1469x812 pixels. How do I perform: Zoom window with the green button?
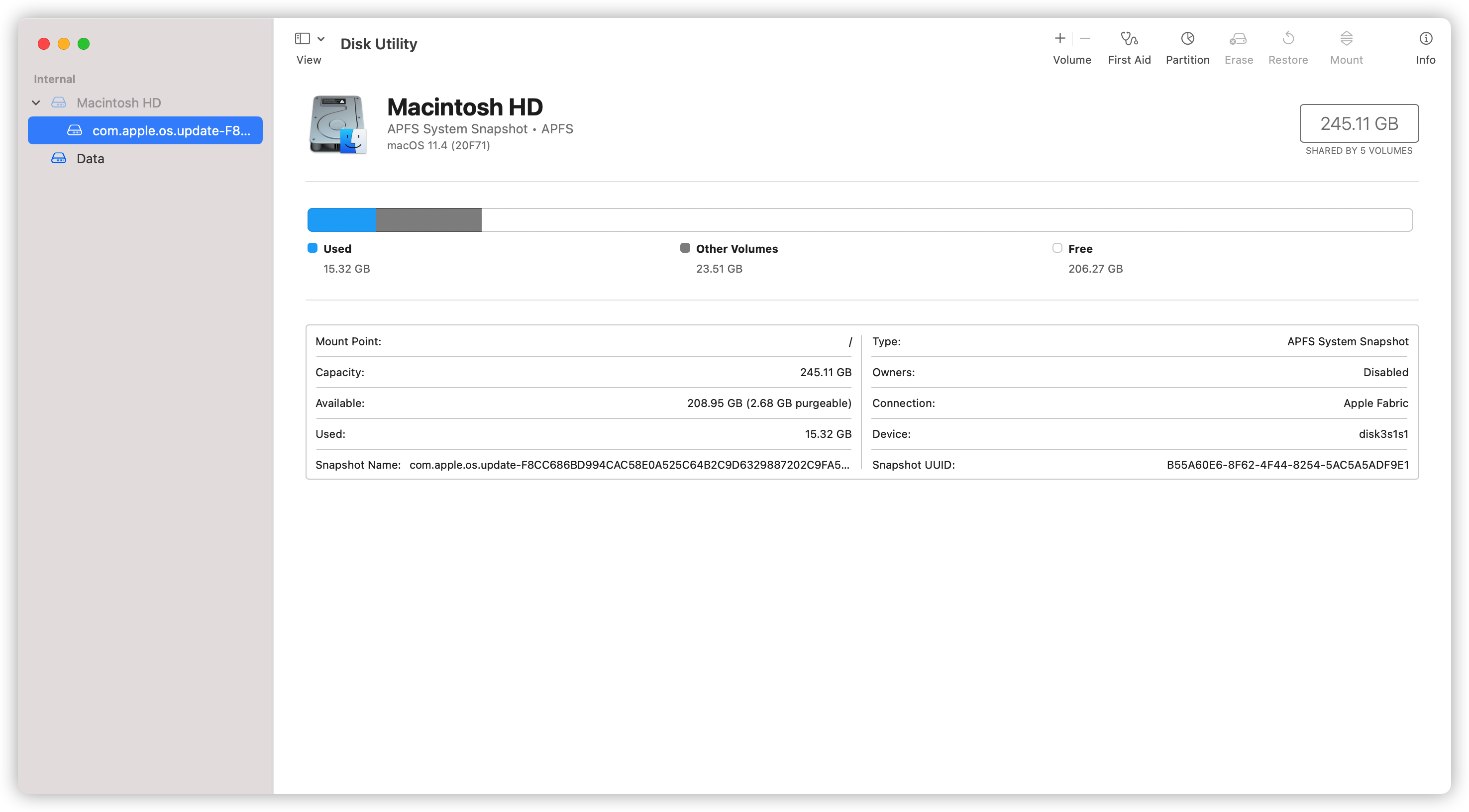click(83, 43)
